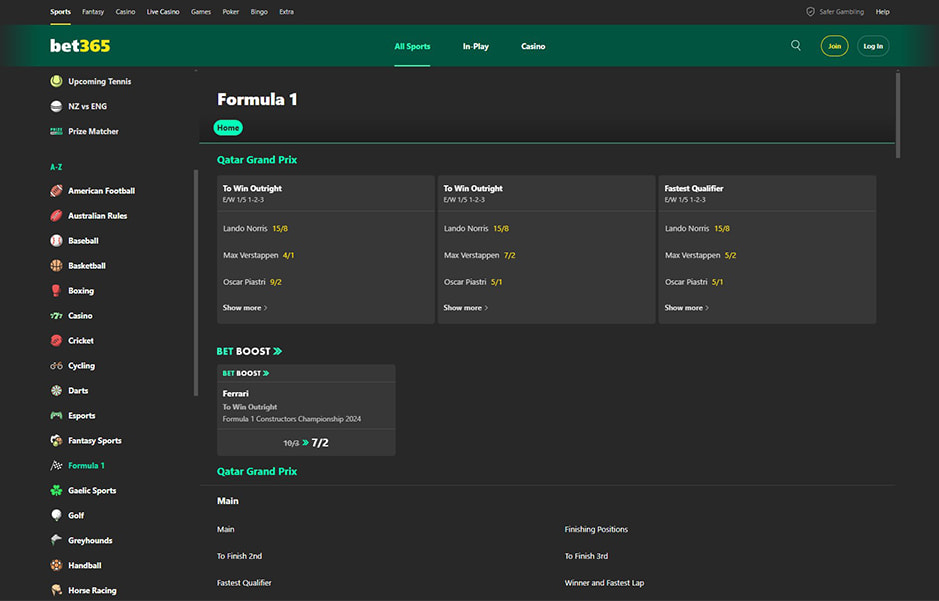Click the Home pill under Formula 1
Screen dimensions: 939x601
tap(228, 128)
